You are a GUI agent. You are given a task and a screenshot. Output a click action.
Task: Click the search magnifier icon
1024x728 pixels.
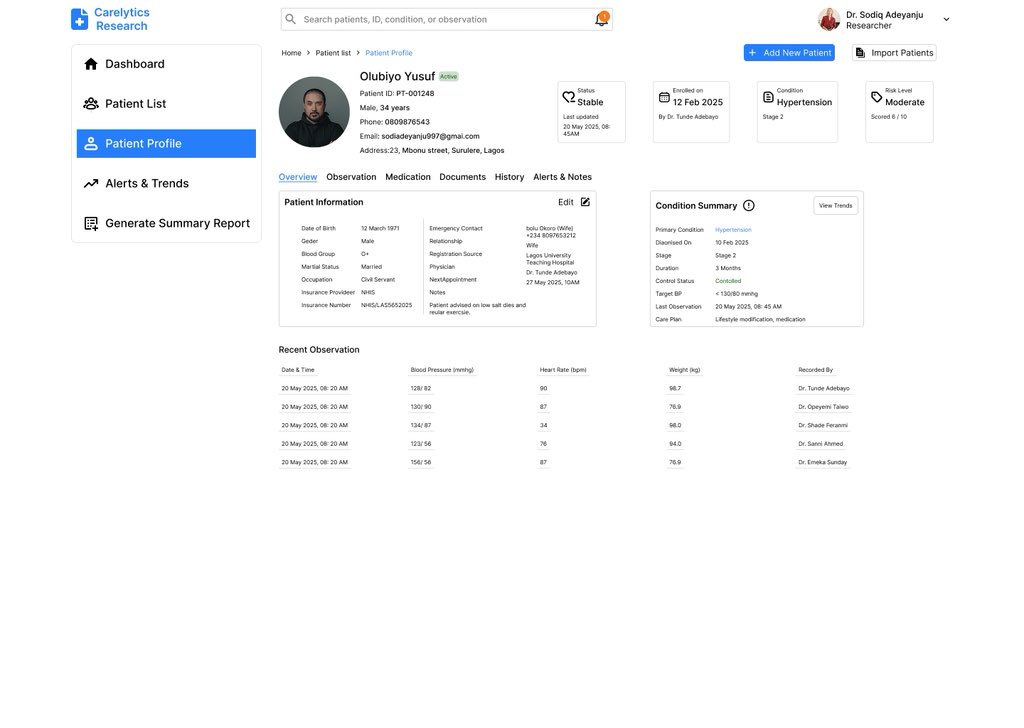pos(291,19)
